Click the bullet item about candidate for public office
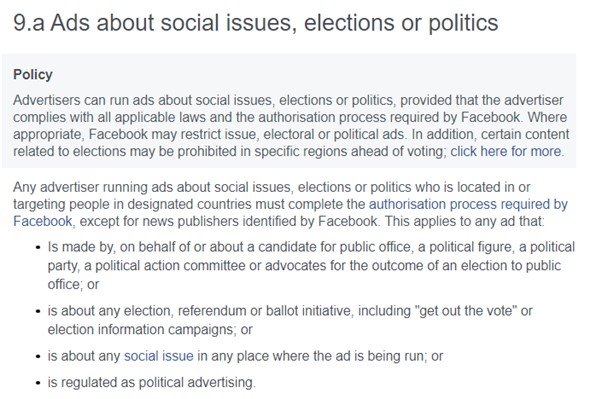Image resolution: width=602 pixels, height=399 pixels. pyautogui.click(x=311, y=265)
